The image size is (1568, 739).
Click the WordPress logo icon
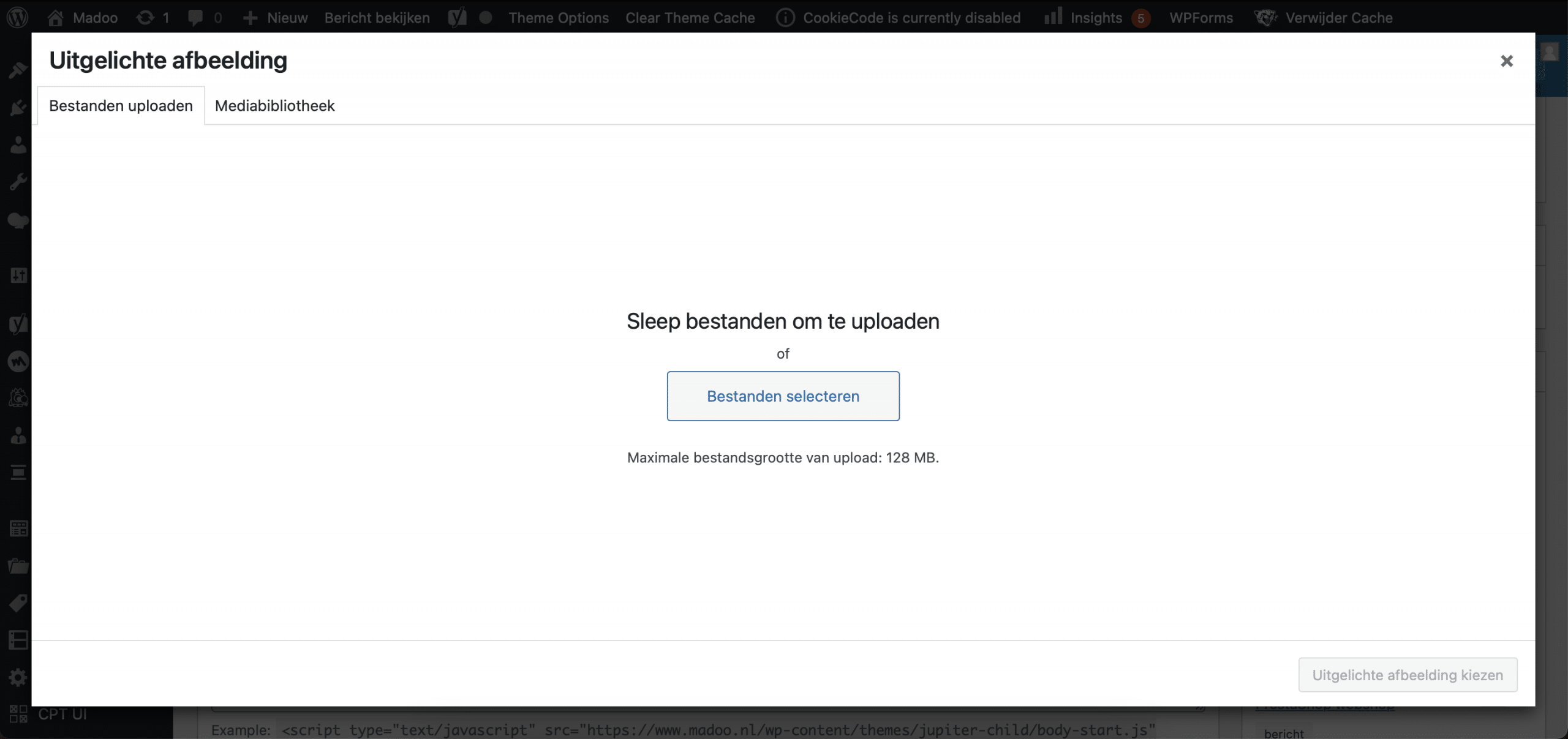17,17
